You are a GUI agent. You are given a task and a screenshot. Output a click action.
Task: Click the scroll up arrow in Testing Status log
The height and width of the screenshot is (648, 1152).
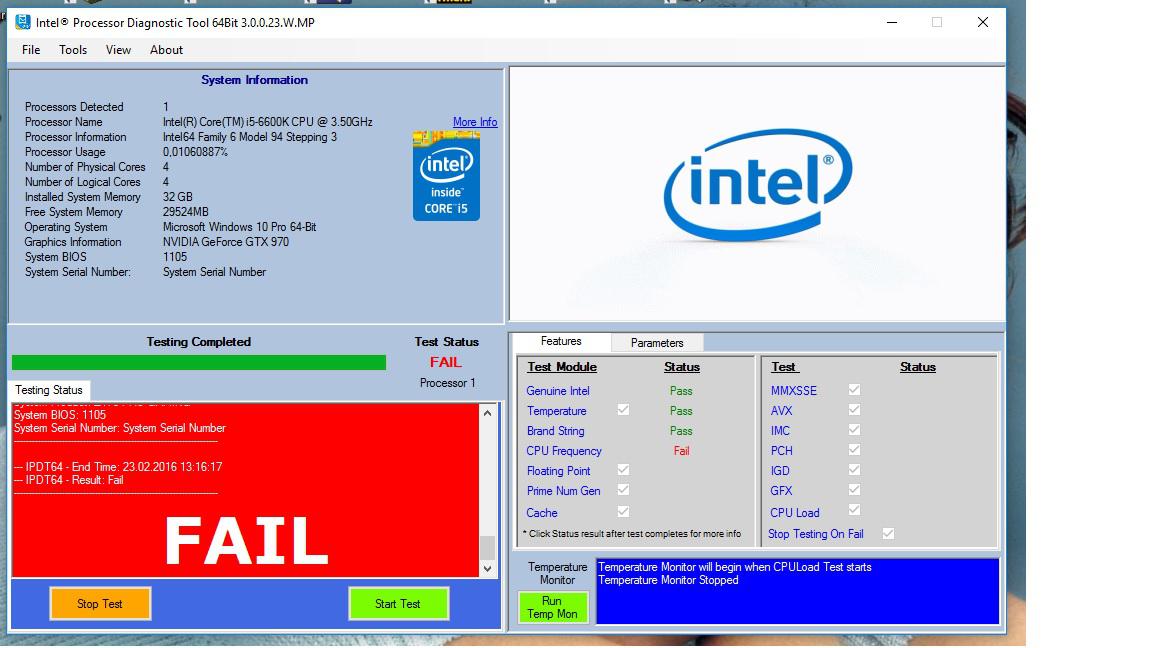point(487,413)
